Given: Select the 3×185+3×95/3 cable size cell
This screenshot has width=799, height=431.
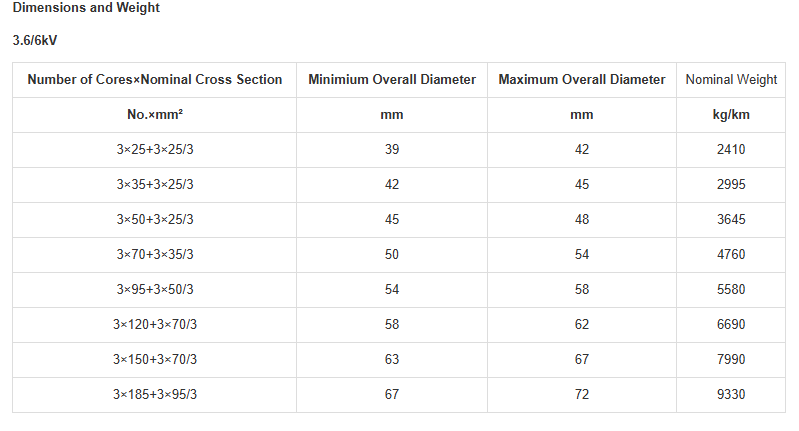Looking at the screenshot, I should 154,394.
